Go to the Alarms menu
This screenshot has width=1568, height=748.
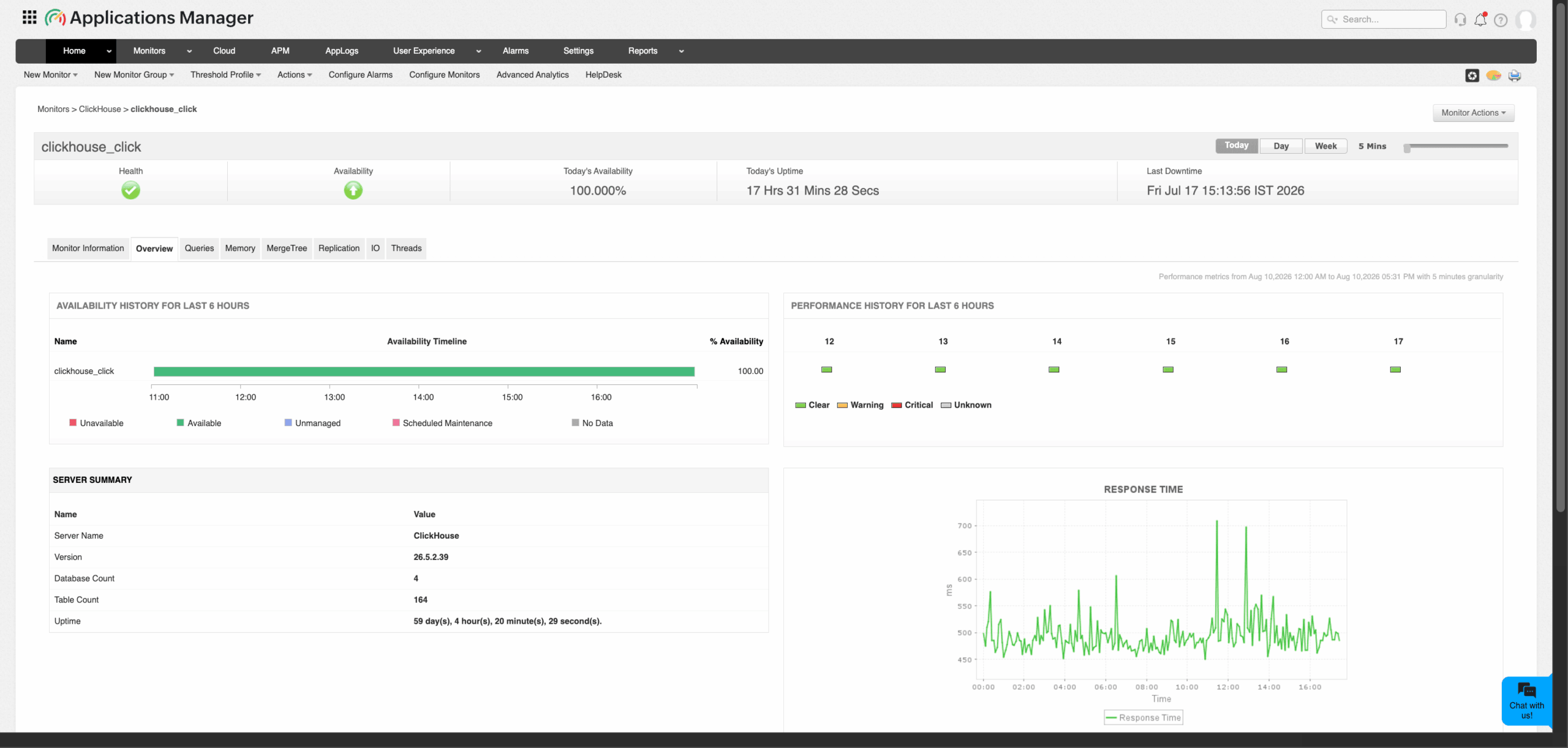(x=516, y=51)
